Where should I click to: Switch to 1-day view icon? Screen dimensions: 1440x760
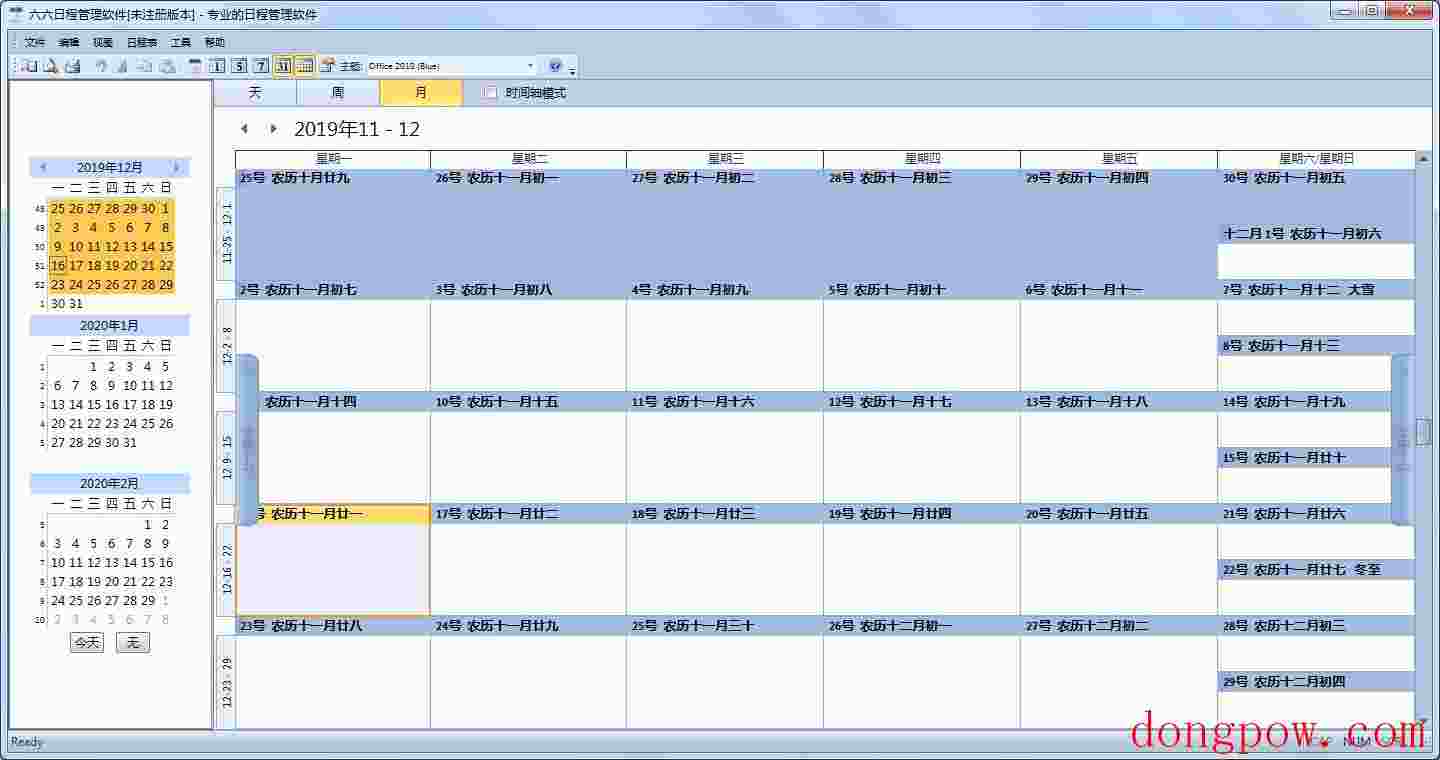point(217,66)
